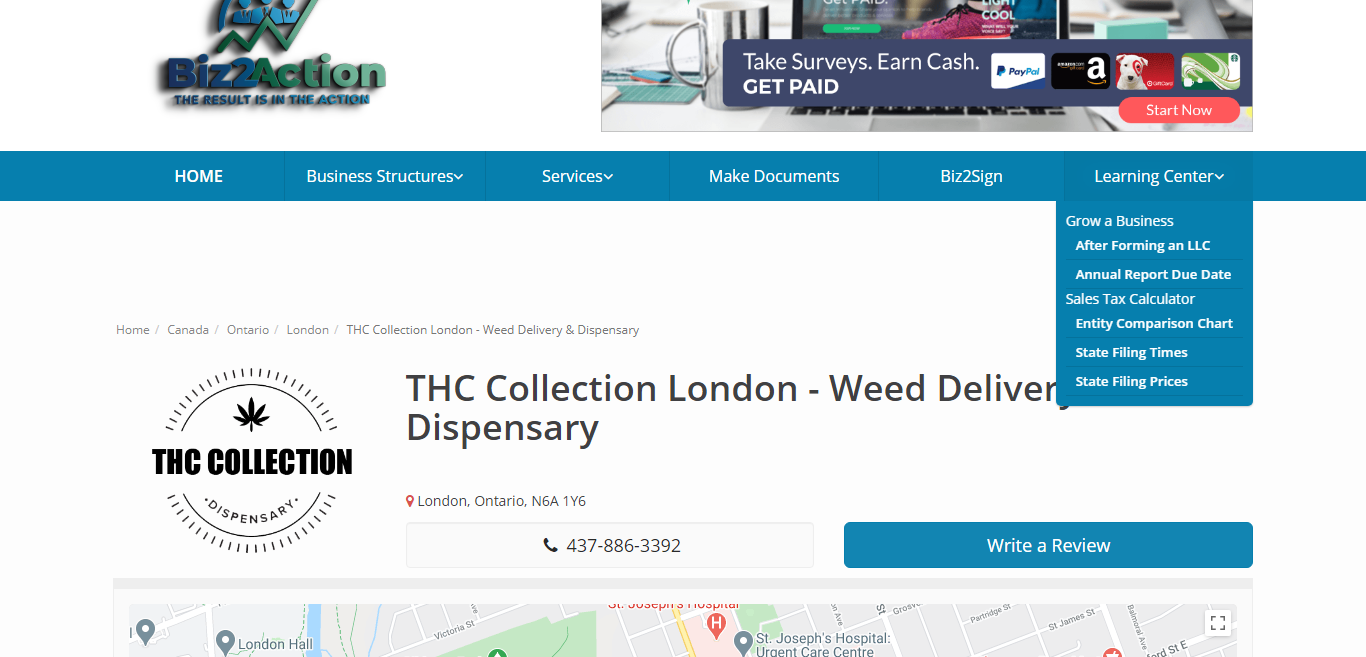Click St. Joseph's Urgent Care Centre pin
The image size is (1366, 657).
743,641
